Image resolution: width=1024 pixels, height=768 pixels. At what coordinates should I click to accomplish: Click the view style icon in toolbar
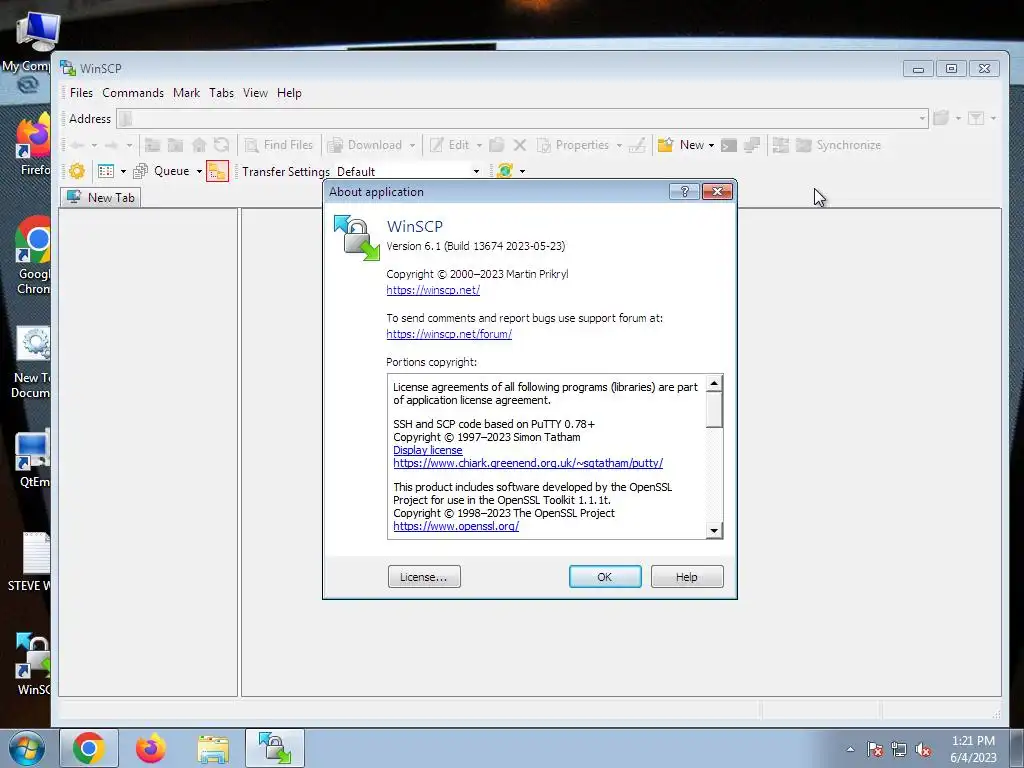[105, 171]
